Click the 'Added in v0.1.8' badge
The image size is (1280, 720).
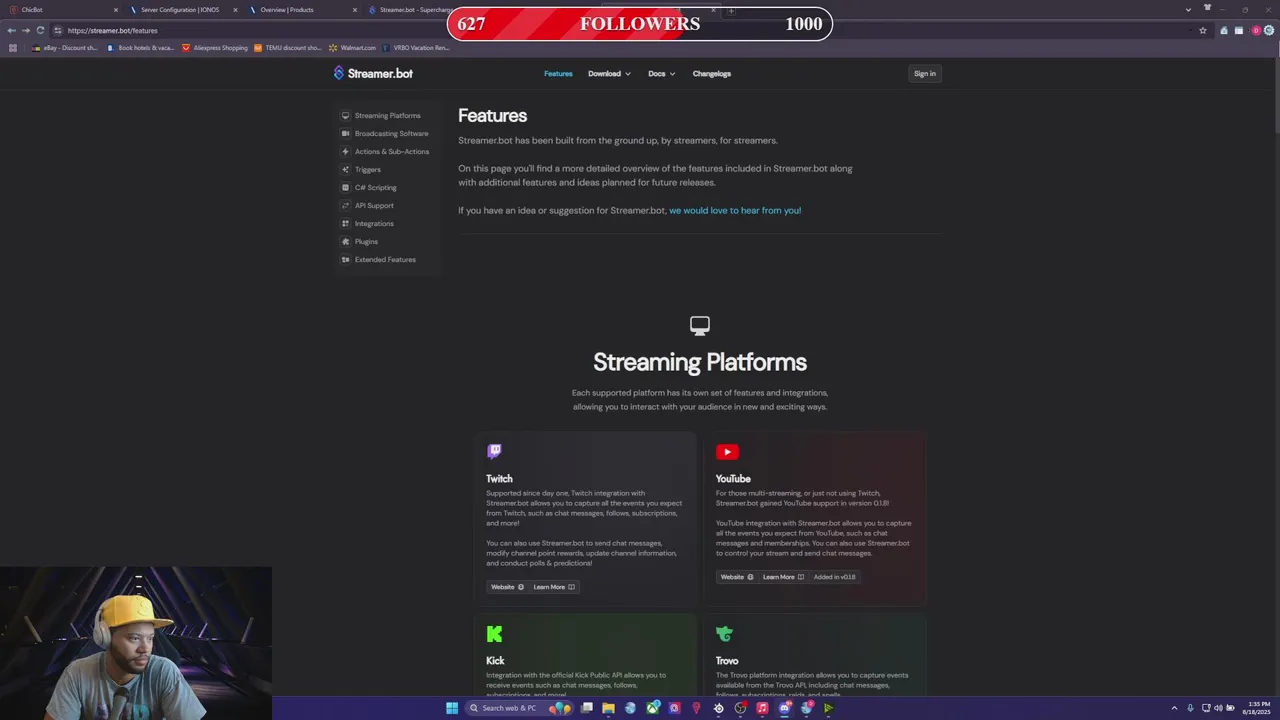click(834, 577)
